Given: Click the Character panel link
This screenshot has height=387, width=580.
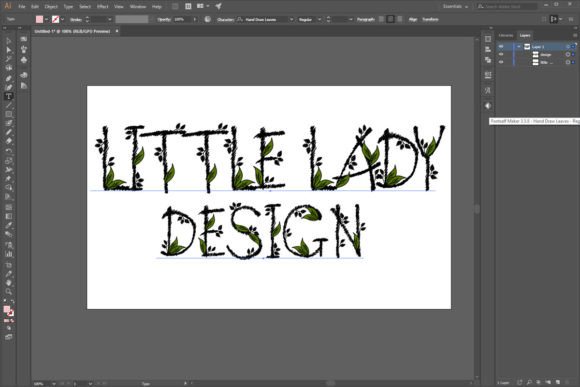Looking at the screenshot, I should tap(226, 19).
